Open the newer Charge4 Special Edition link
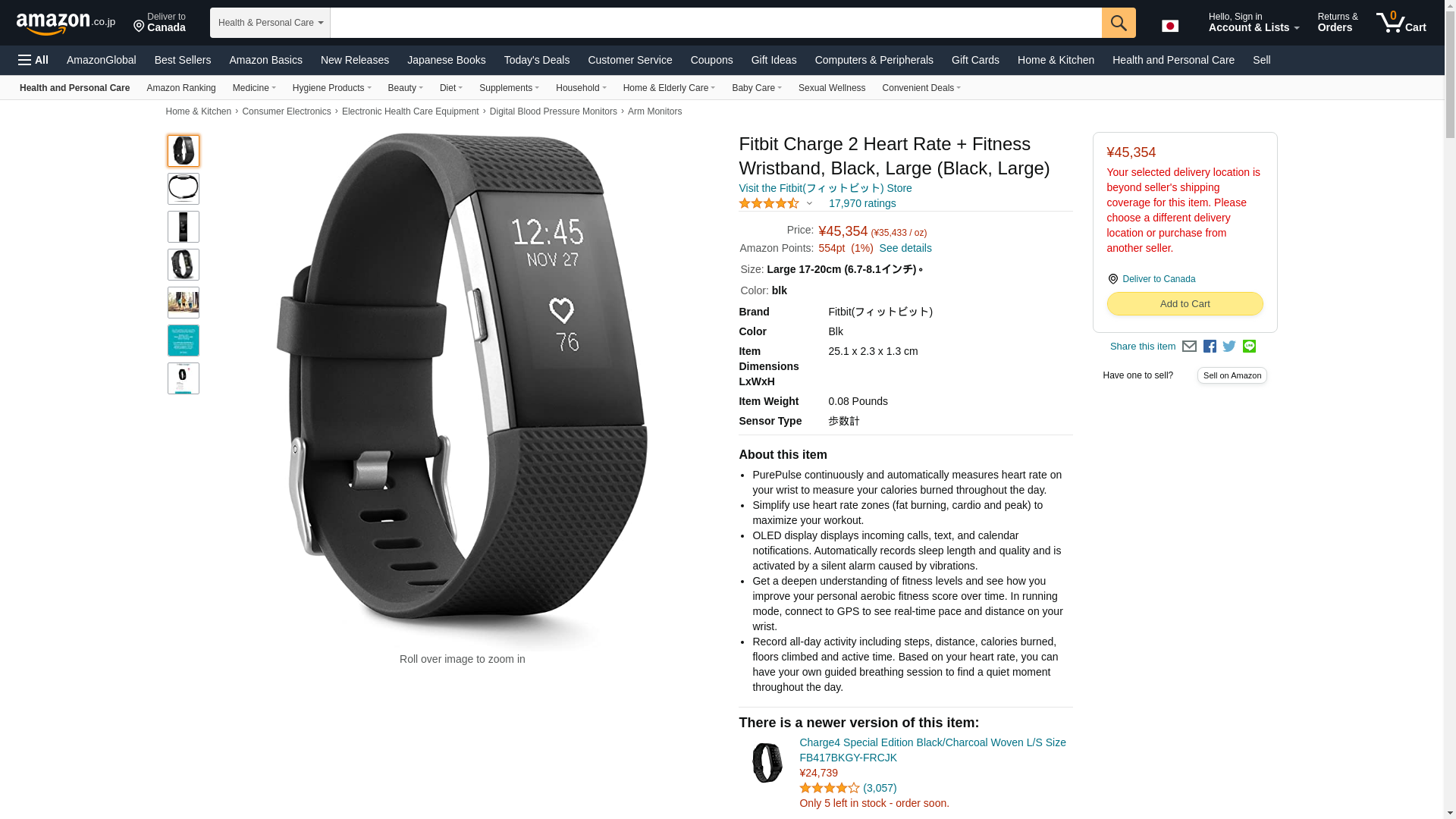This screenshot has width=1456, height=819. [x=932, y=750]
